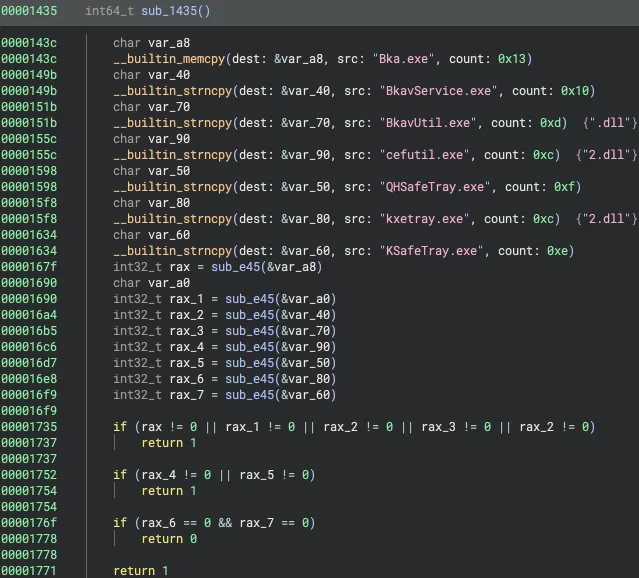639x578 pixels.
Task: Click rax_7 in the third if condition
Action: 257,523
